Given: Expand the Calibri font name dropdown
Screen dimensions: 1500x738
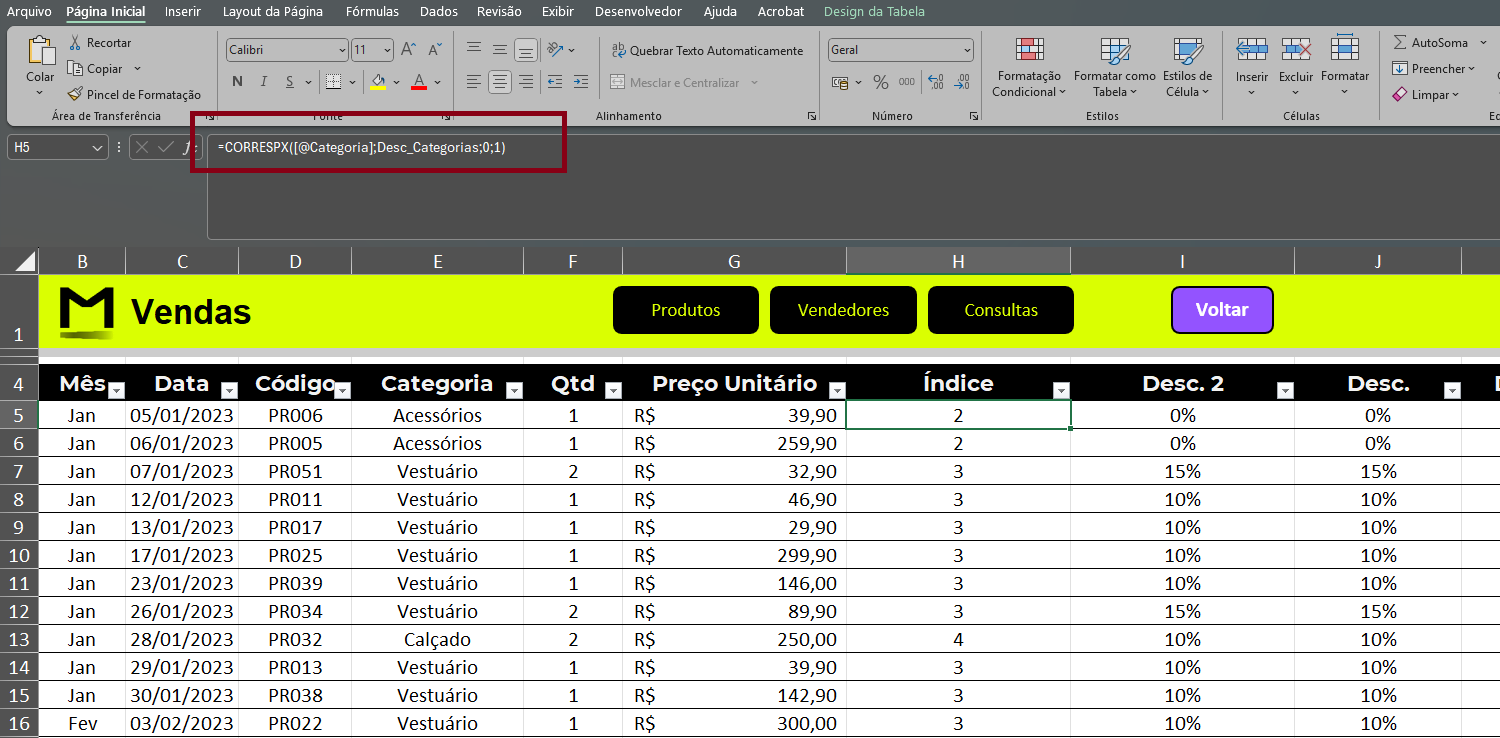Looking at the screenshot, I should click(342, 50).
